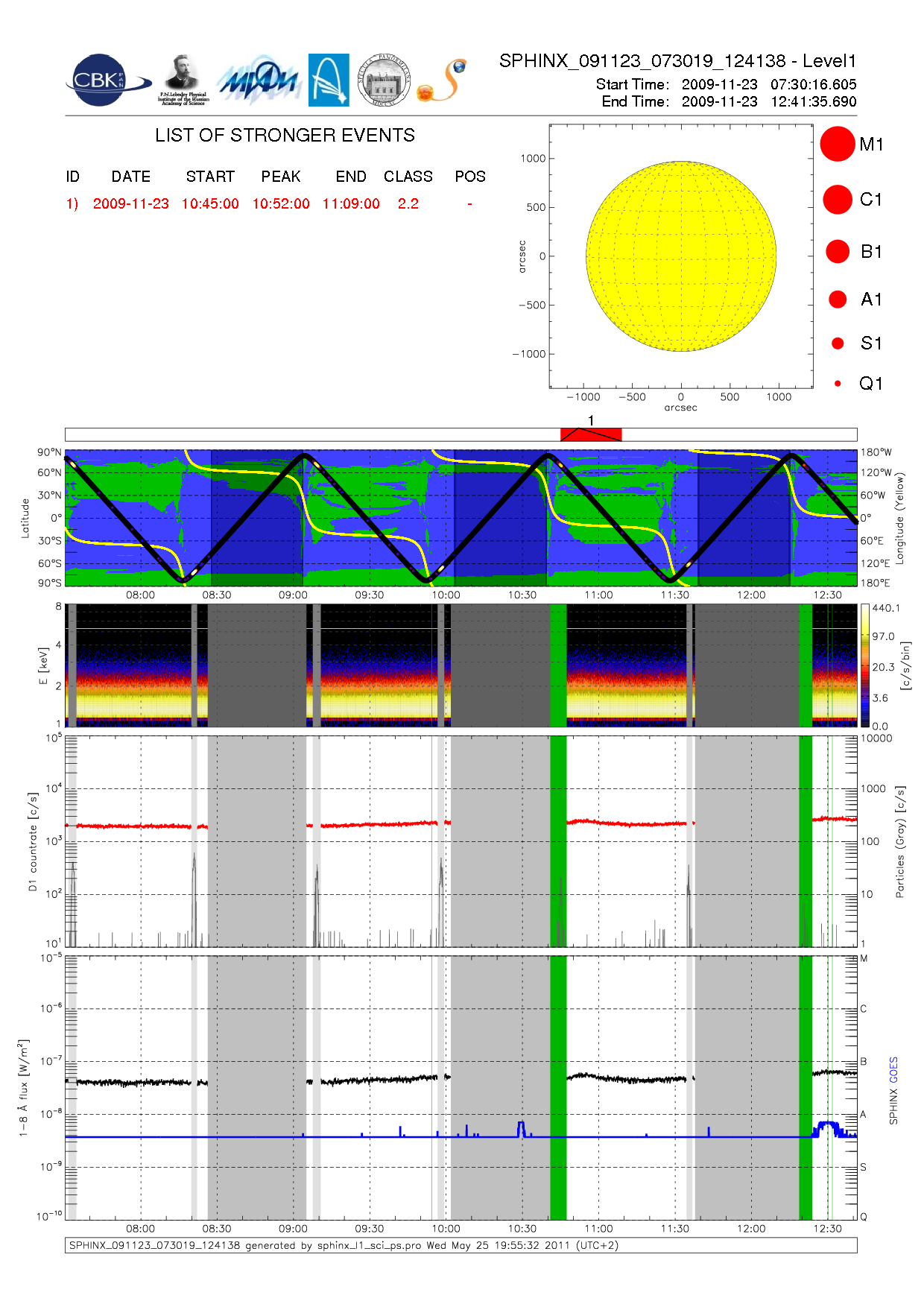Click the orange S sun-earth logo

click(443, 81)
